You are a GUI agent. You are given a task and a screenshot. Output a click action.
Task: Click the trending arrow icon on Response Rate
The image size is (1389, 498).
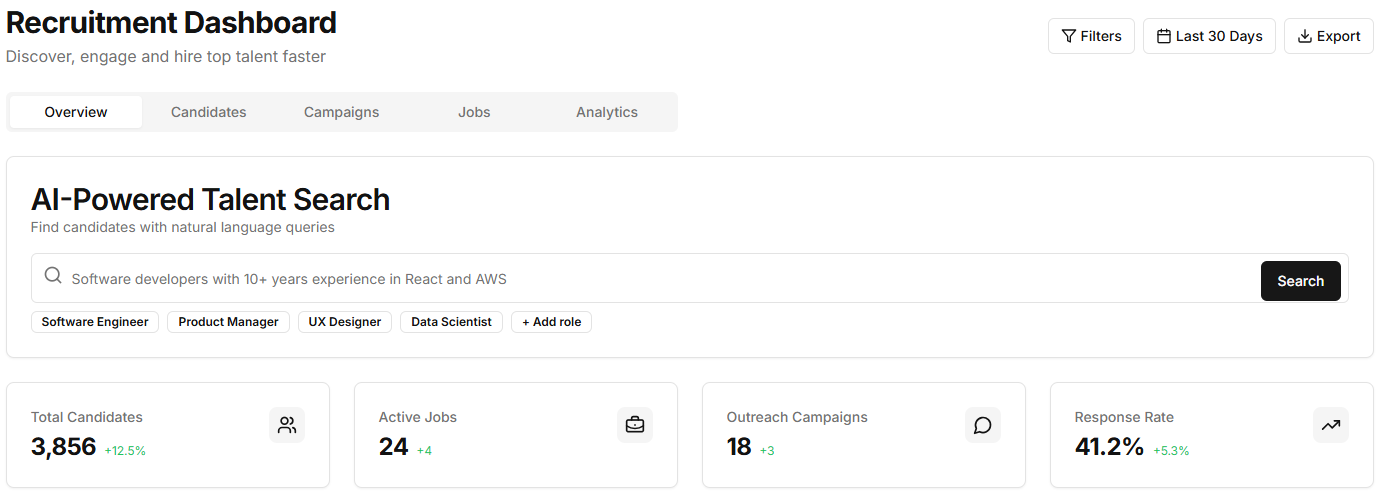tap(1331, 425)
